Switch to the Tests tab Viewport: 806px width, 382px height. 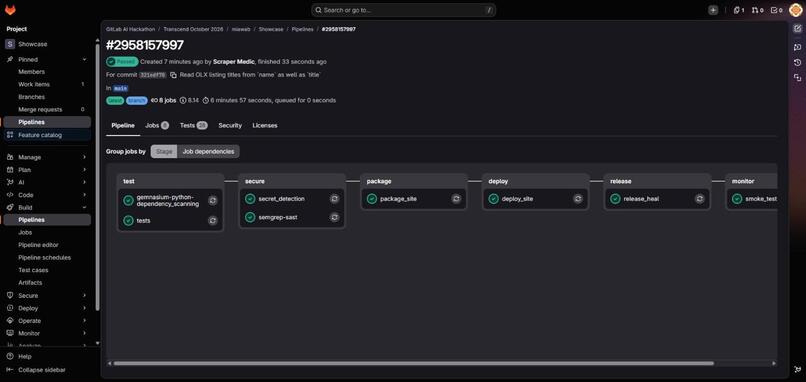(193, 125)
